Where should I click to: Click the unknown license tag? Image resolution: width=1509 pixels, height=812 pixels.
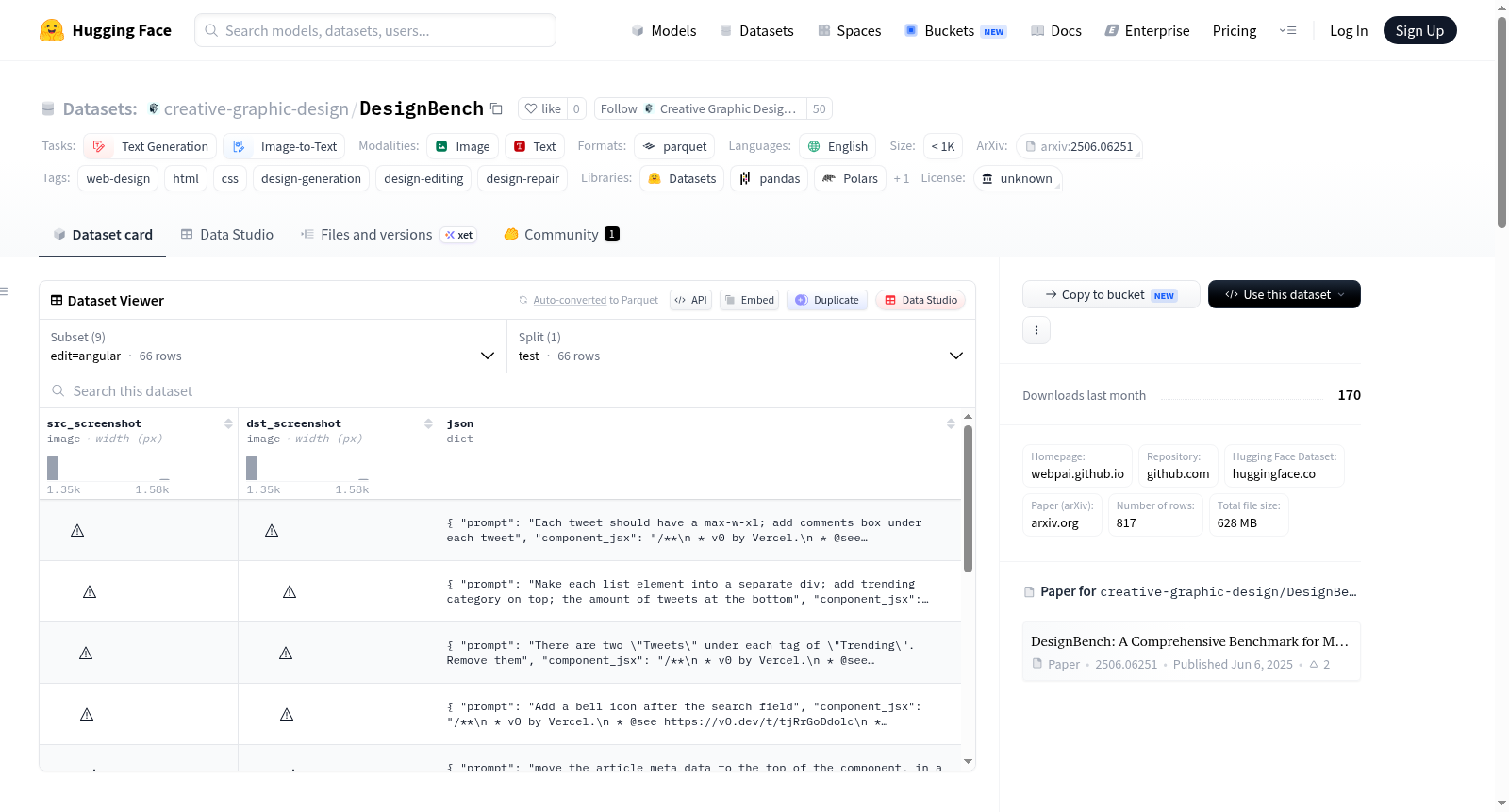point(1018,178)
